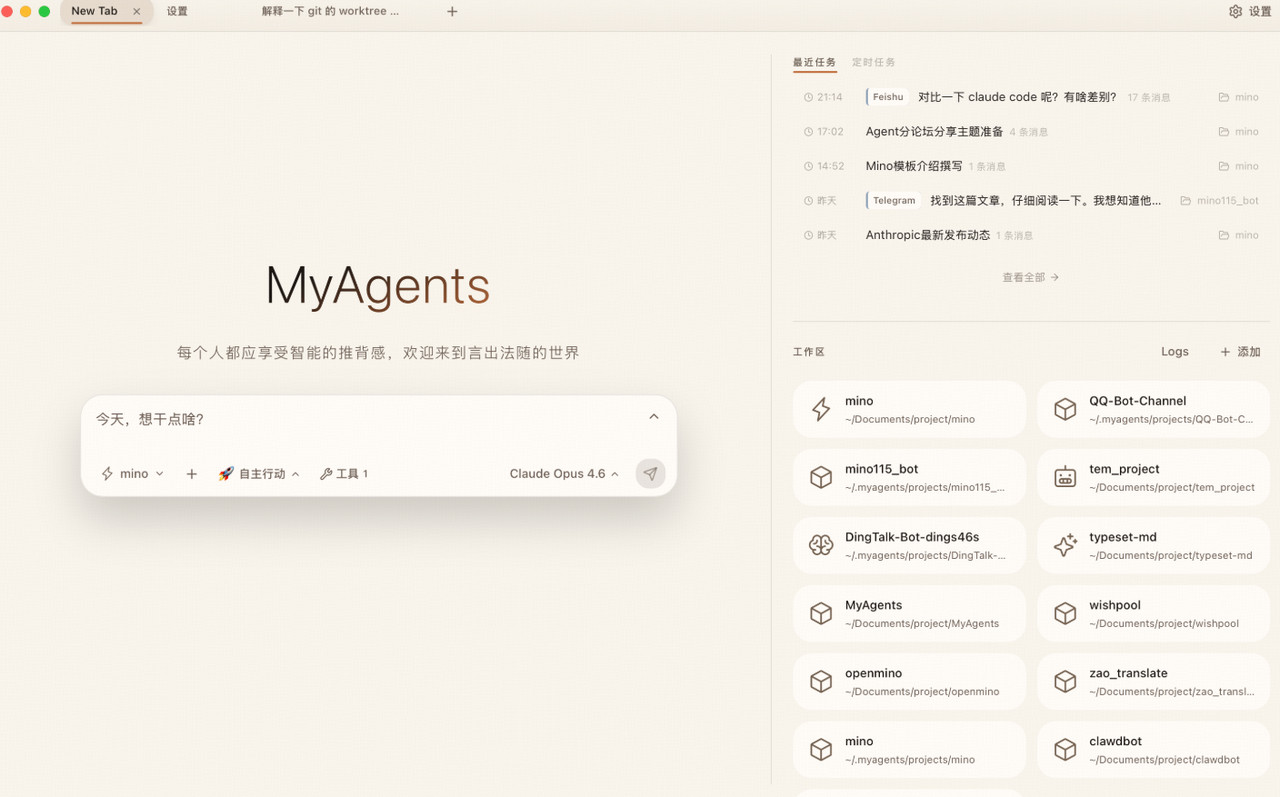
Task: Open the Claude Opus 4.6 model selector
Action: pos(564,474)
